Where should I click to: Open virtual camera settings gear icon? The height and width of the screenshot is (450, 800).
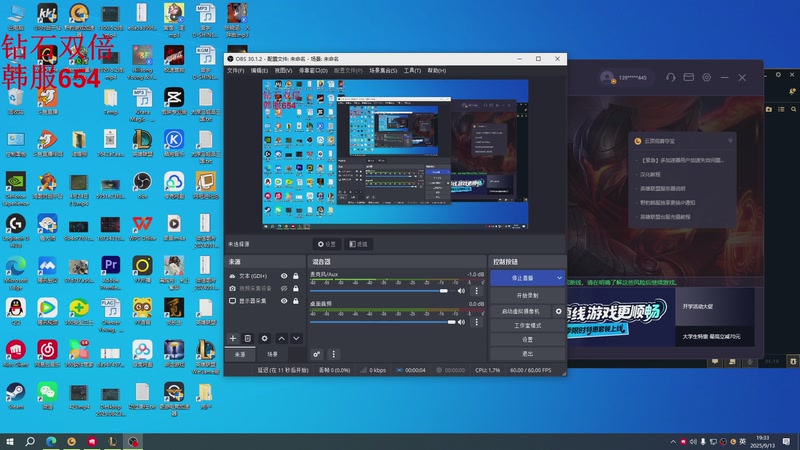point(559,311)
